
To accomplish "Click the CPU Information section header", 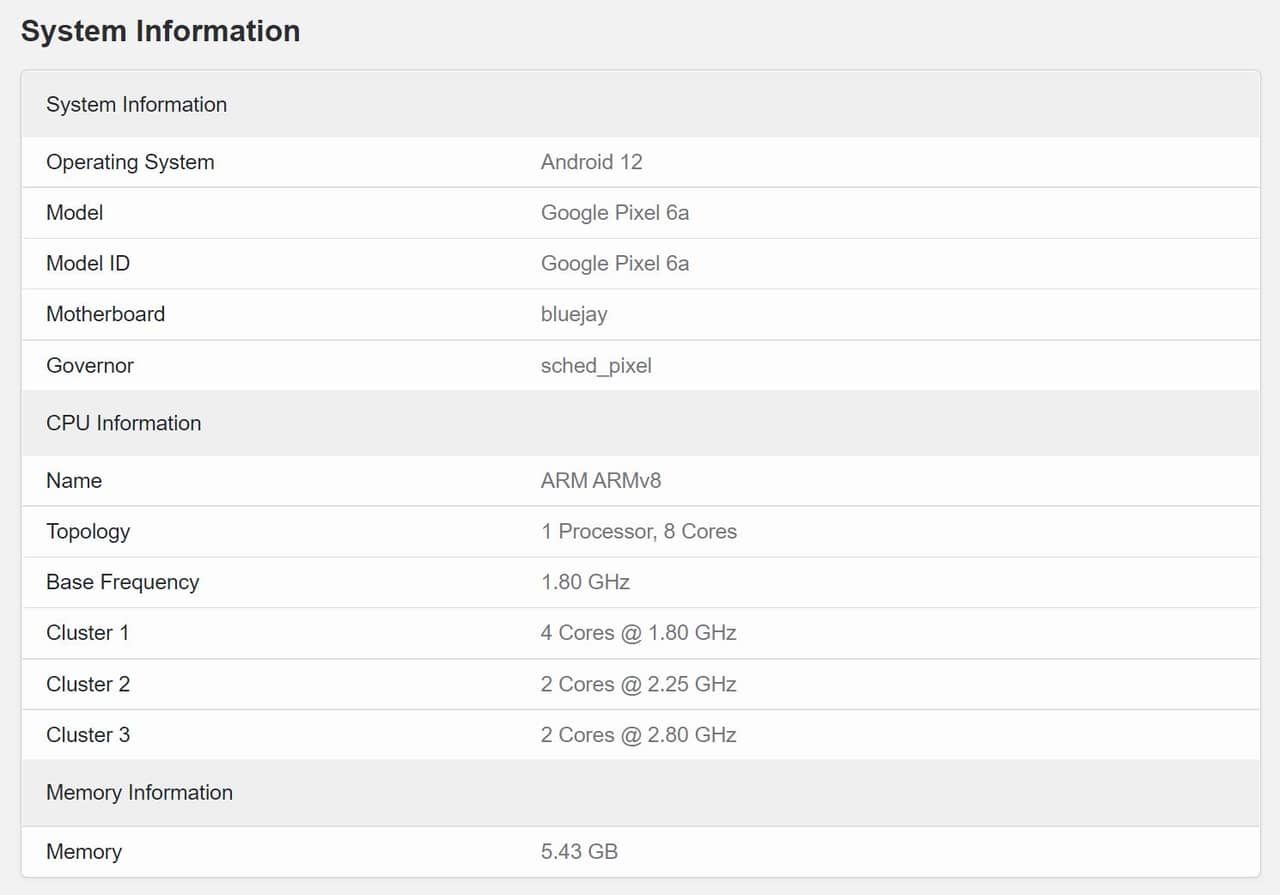I will (123, 423).
